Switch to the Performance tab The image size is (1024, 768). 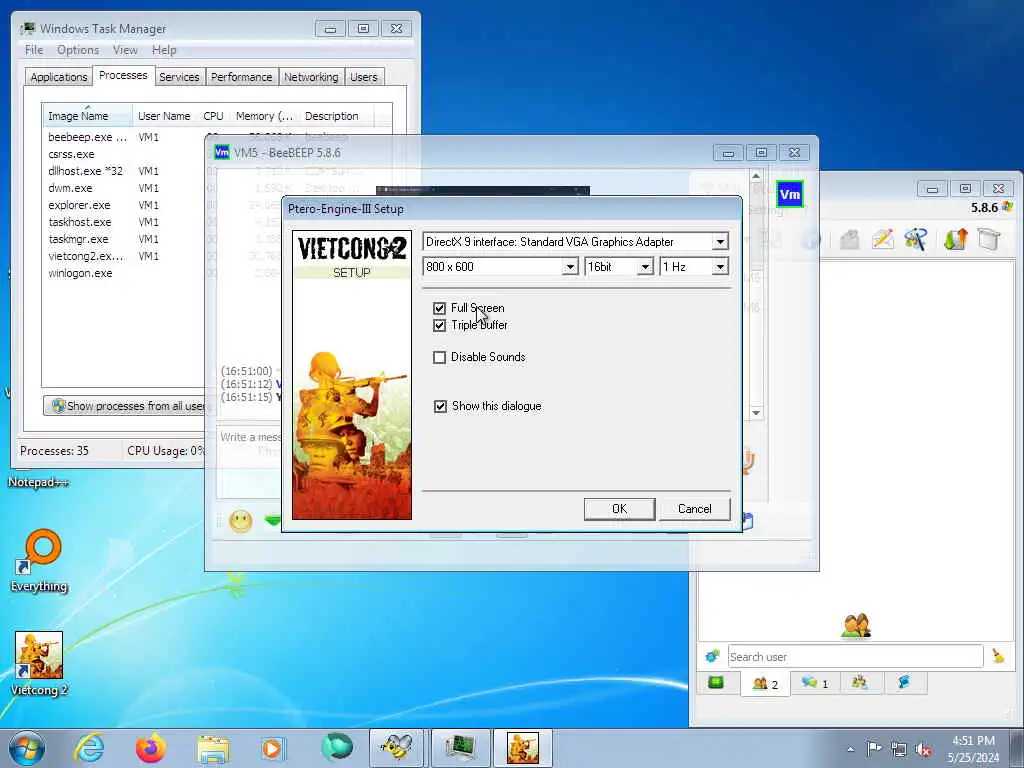pyautogui.click(x=242, y=77)
